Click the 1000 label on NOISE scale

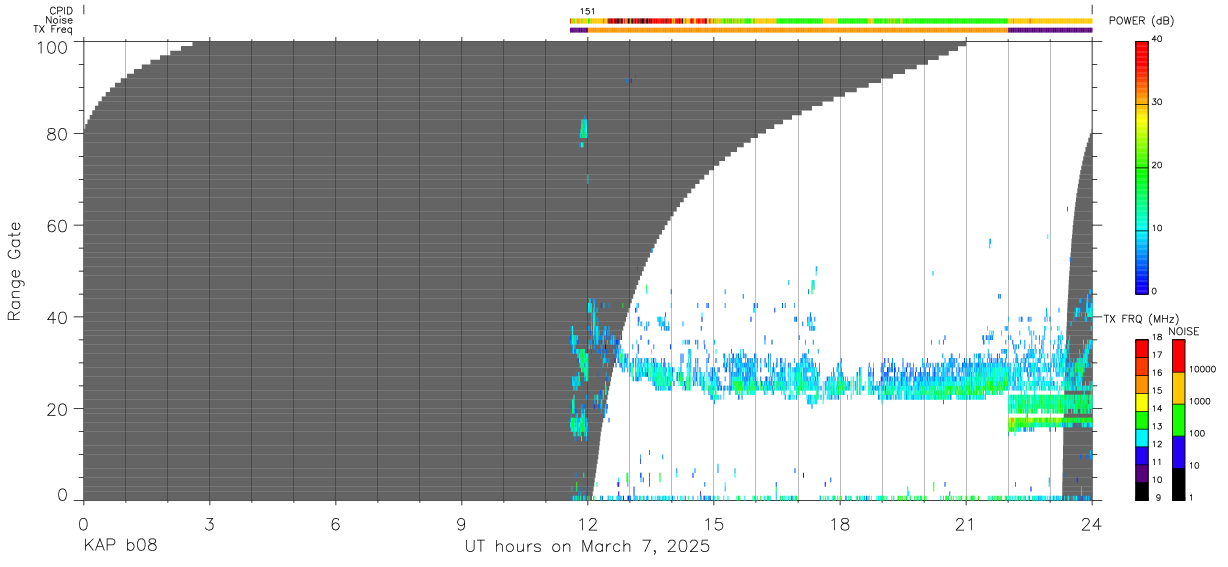1198,401
